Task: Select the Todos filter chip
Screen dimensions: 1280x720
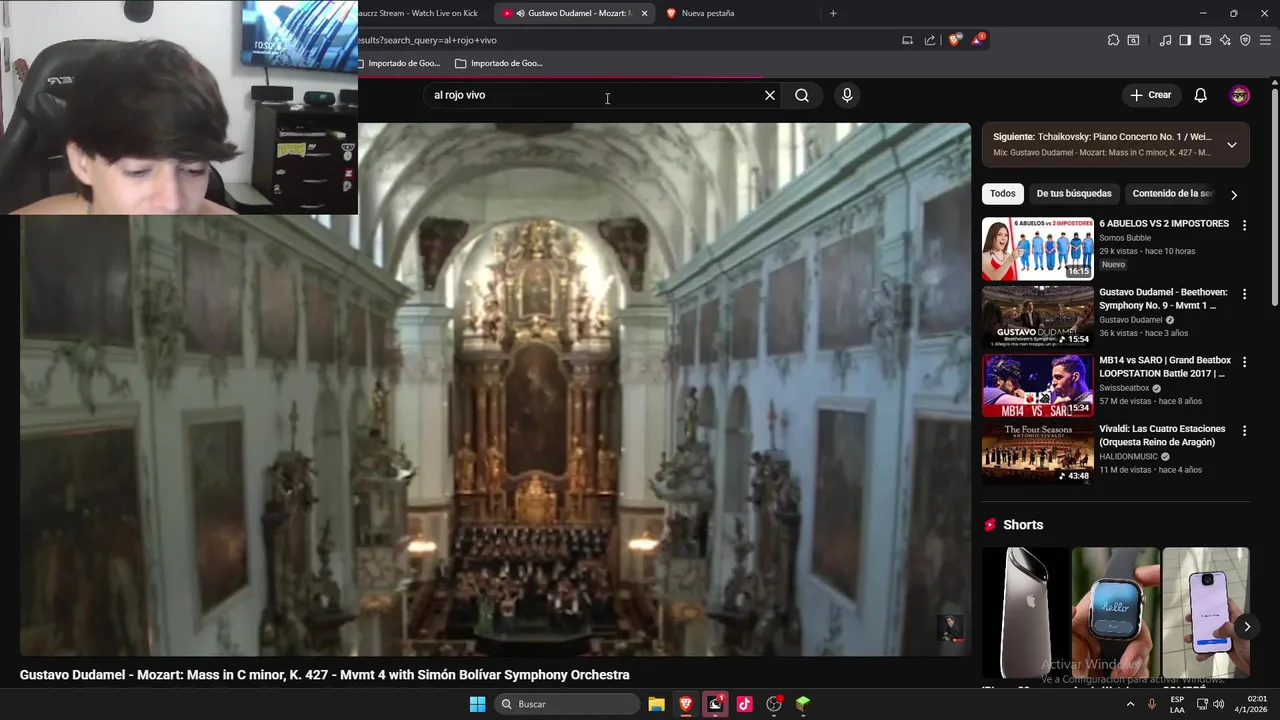Action: click(x=1002, y=193)
